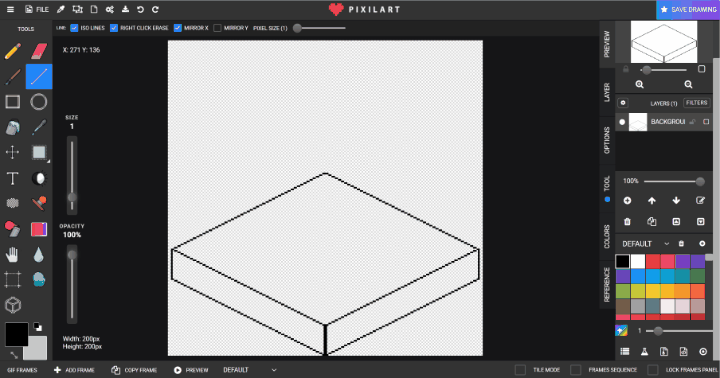
Task: Disable the Mirror X checkbox
Action: click(178, 28)
